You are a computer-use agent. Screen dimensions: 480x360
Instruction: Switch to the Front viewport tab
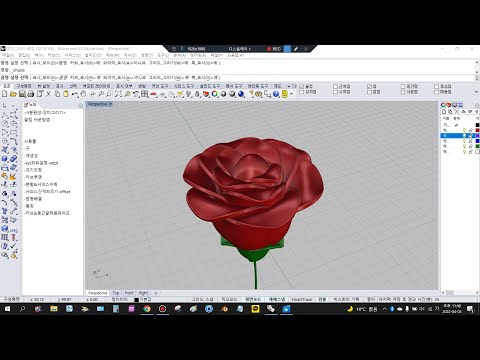pyautogui.click(x=129, y=293)
